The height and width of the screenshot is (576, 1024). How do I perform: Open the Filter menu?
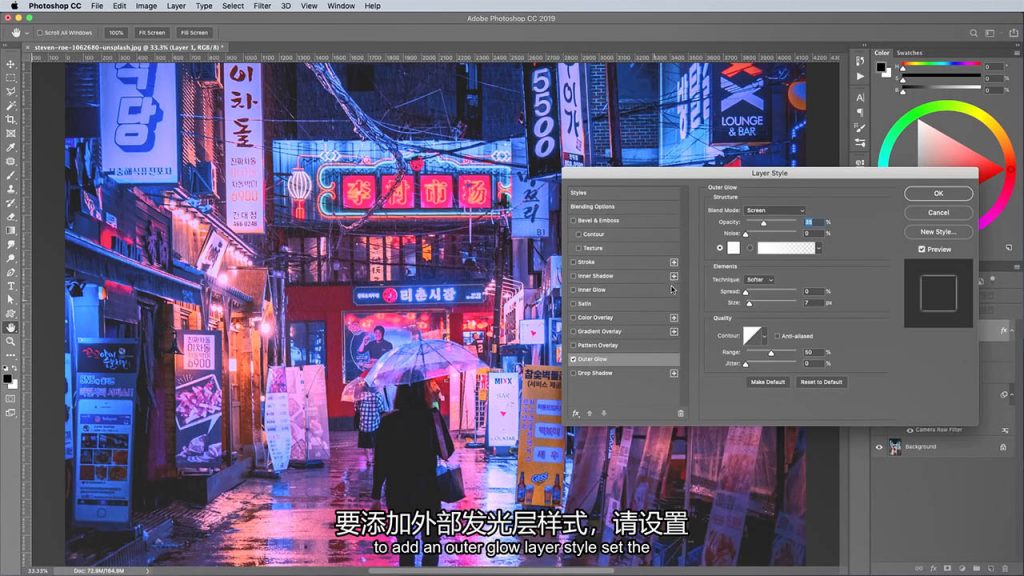pyautogui.click(x=262, y=6)
